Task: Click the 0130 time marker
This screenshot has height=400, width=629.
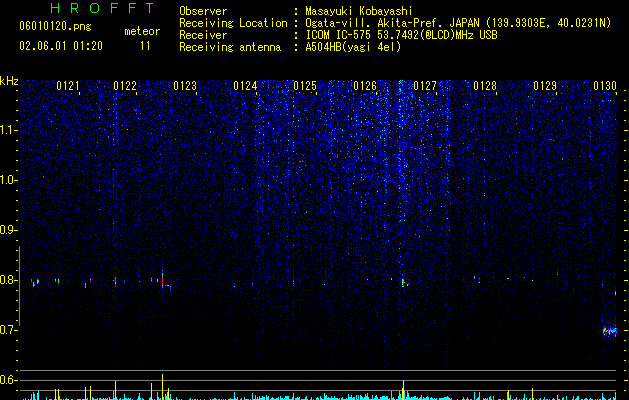Action: click(x=605, y=86)
